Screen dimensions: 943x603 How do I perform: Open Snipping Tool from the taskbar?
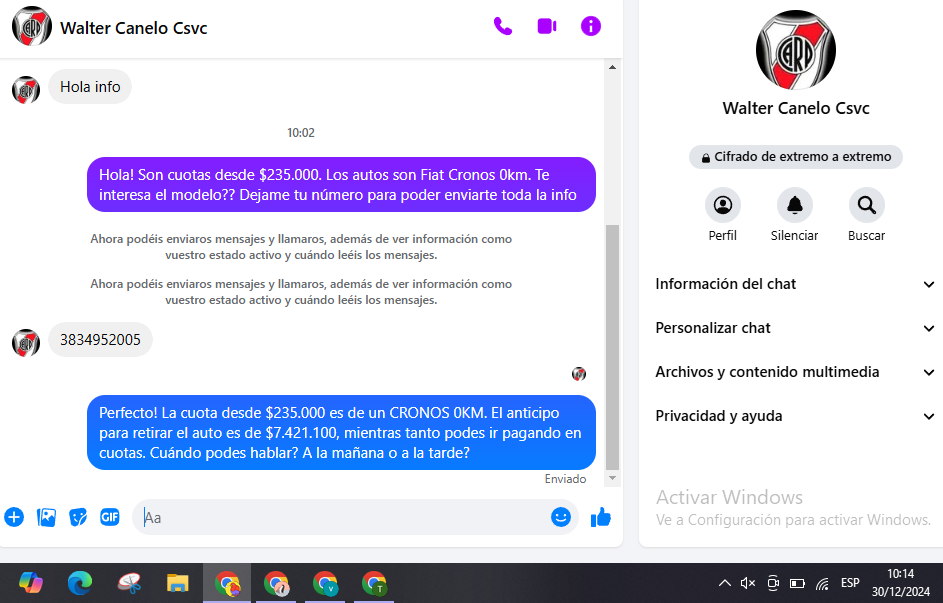tap(129, 583)
